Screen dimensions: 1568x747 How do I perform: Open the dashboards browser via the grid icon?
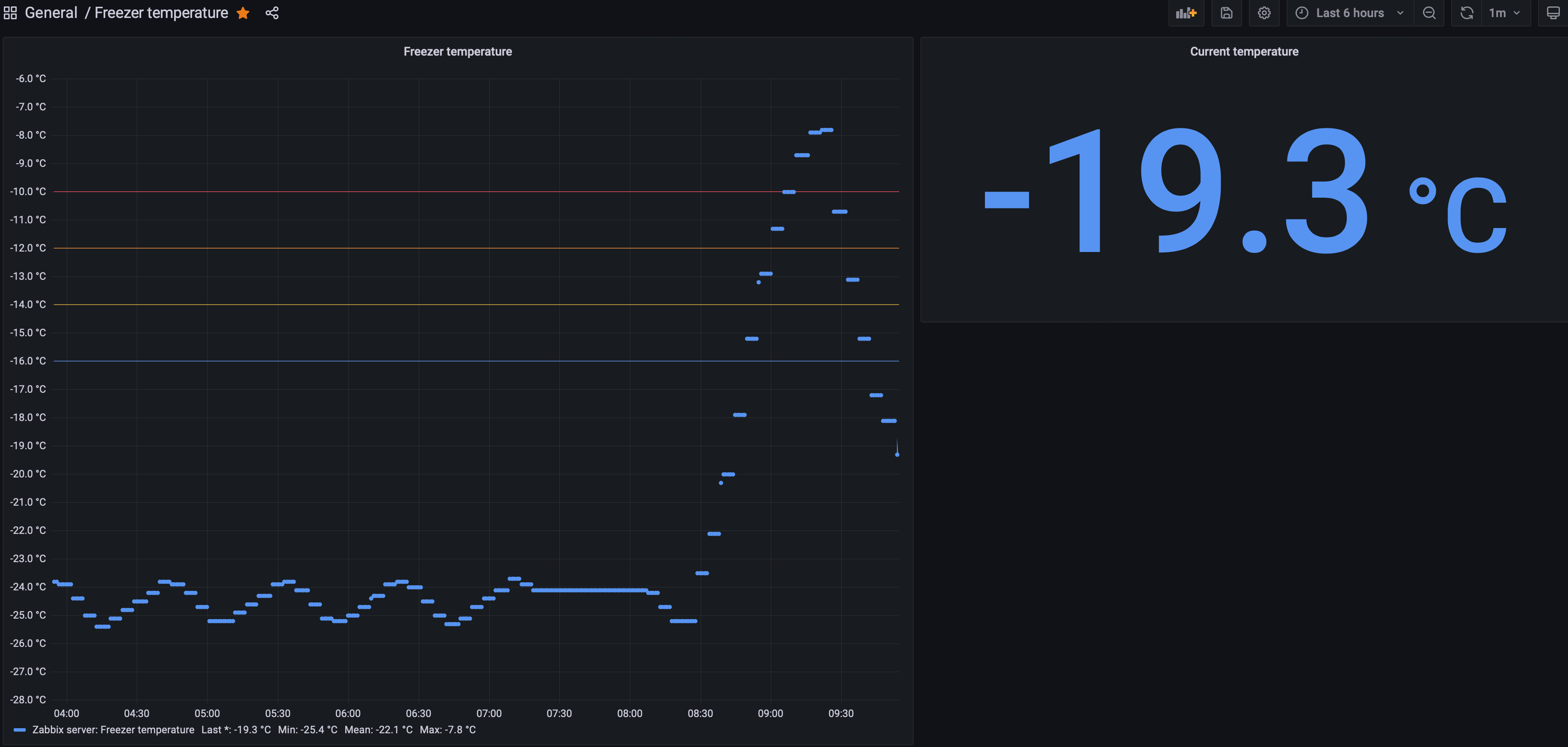(x=10, y=12)
